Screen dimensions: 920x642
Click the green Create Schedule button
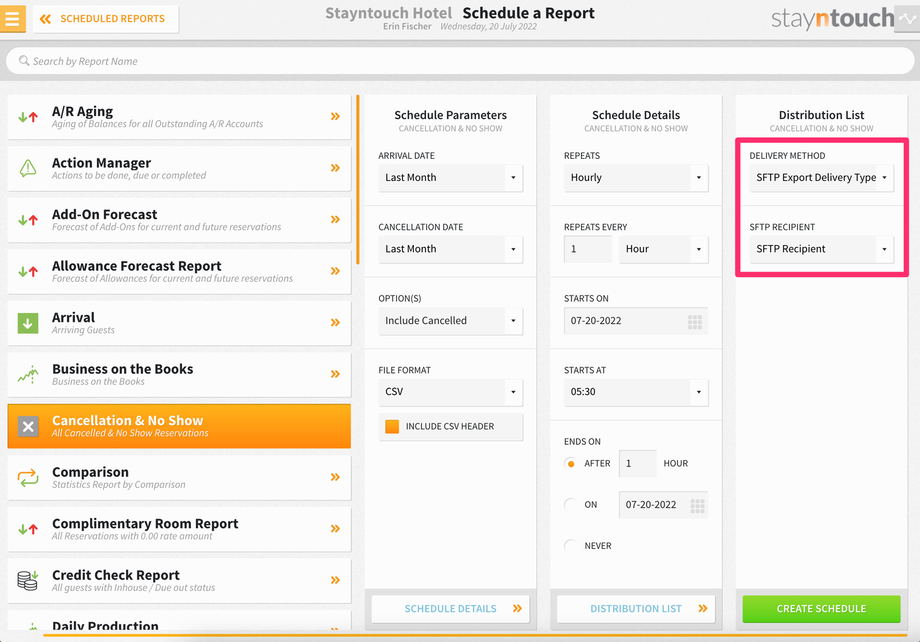[x=821, y=609]
